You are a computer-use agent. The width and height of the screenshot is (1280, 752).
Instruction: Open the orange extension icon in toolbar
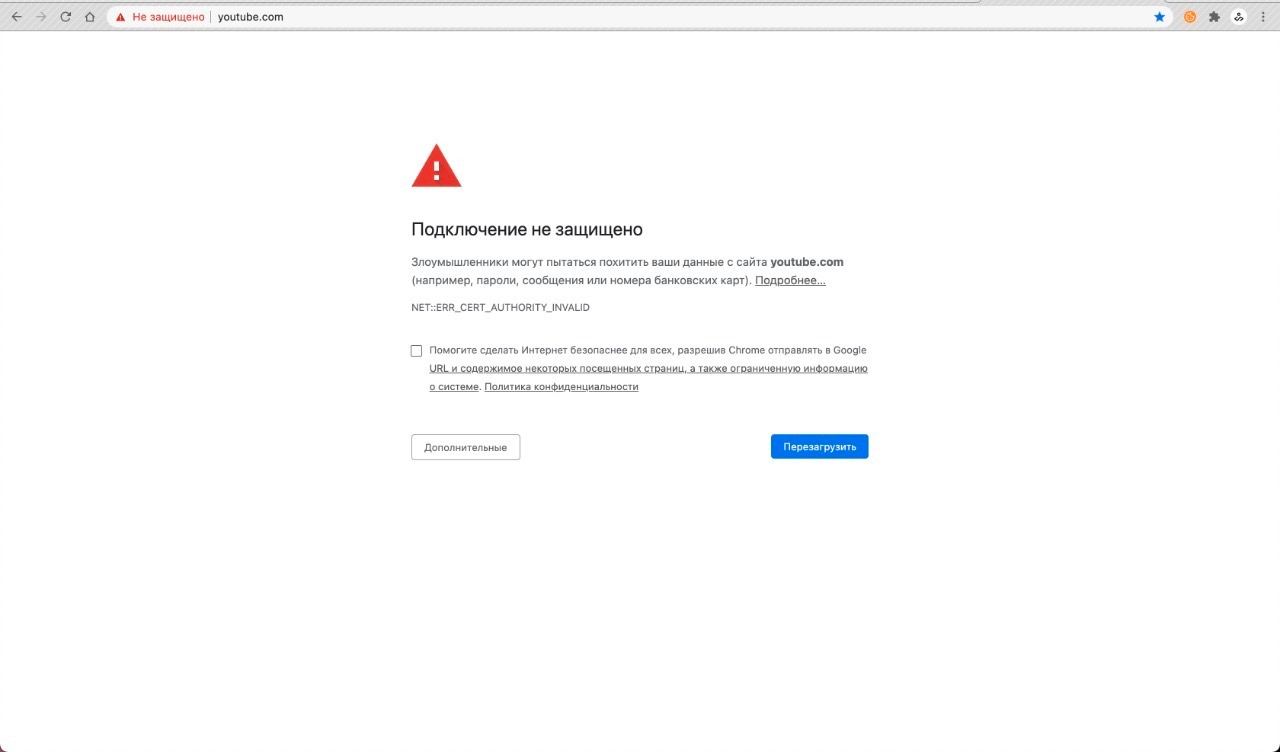[x=1190, y=17]
